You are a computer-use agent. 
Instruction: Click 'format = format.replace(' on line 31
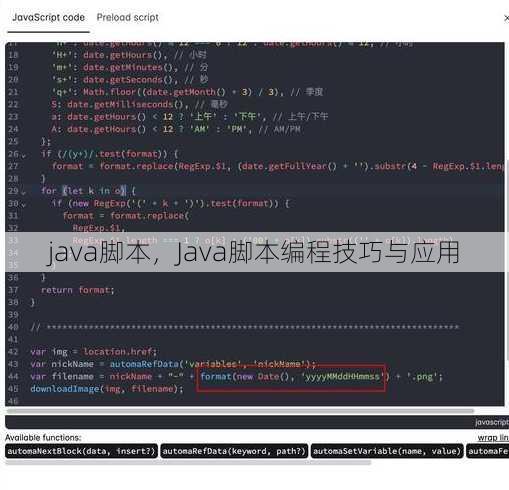(125, 216)
